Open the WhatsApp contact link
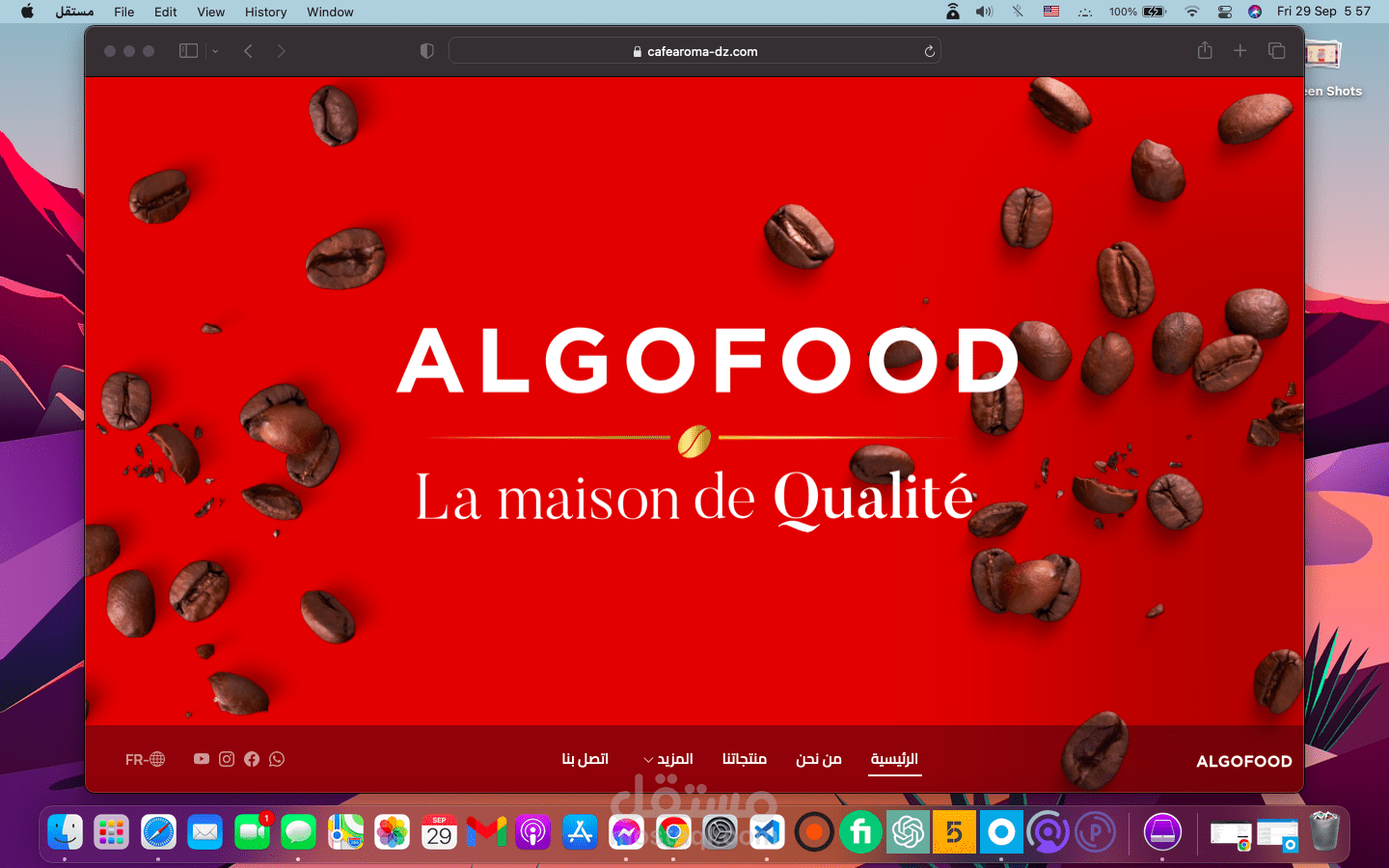This screenshot has width=1389, height=868. point(277,759)
